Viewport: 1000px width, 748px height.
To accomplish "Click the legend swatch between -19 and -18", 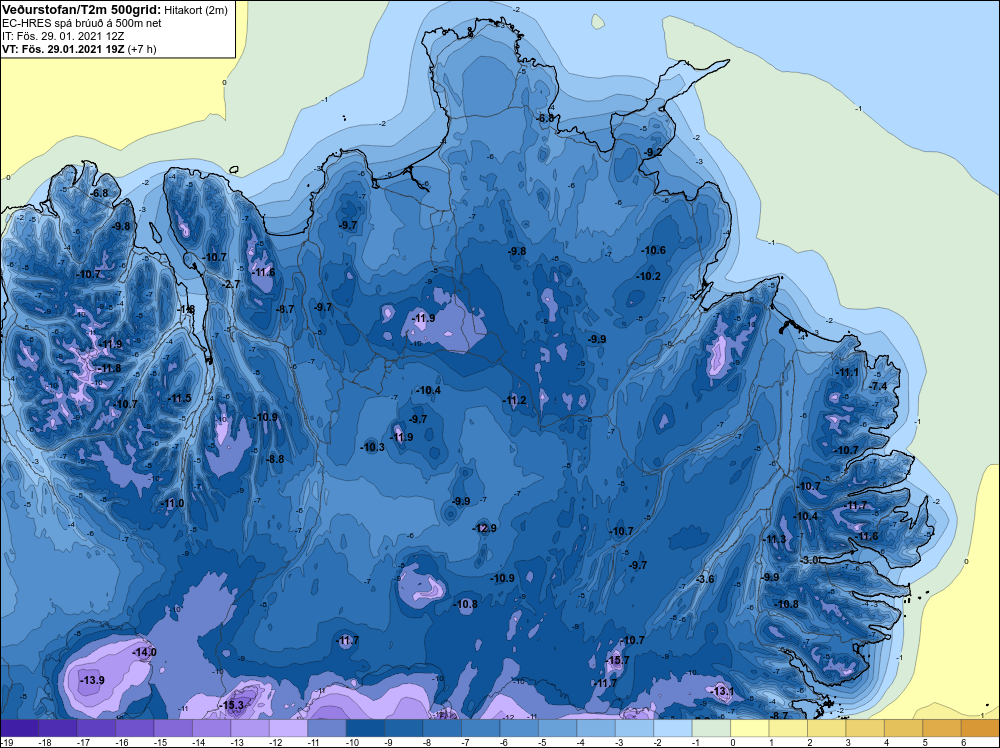I will 19,728.
